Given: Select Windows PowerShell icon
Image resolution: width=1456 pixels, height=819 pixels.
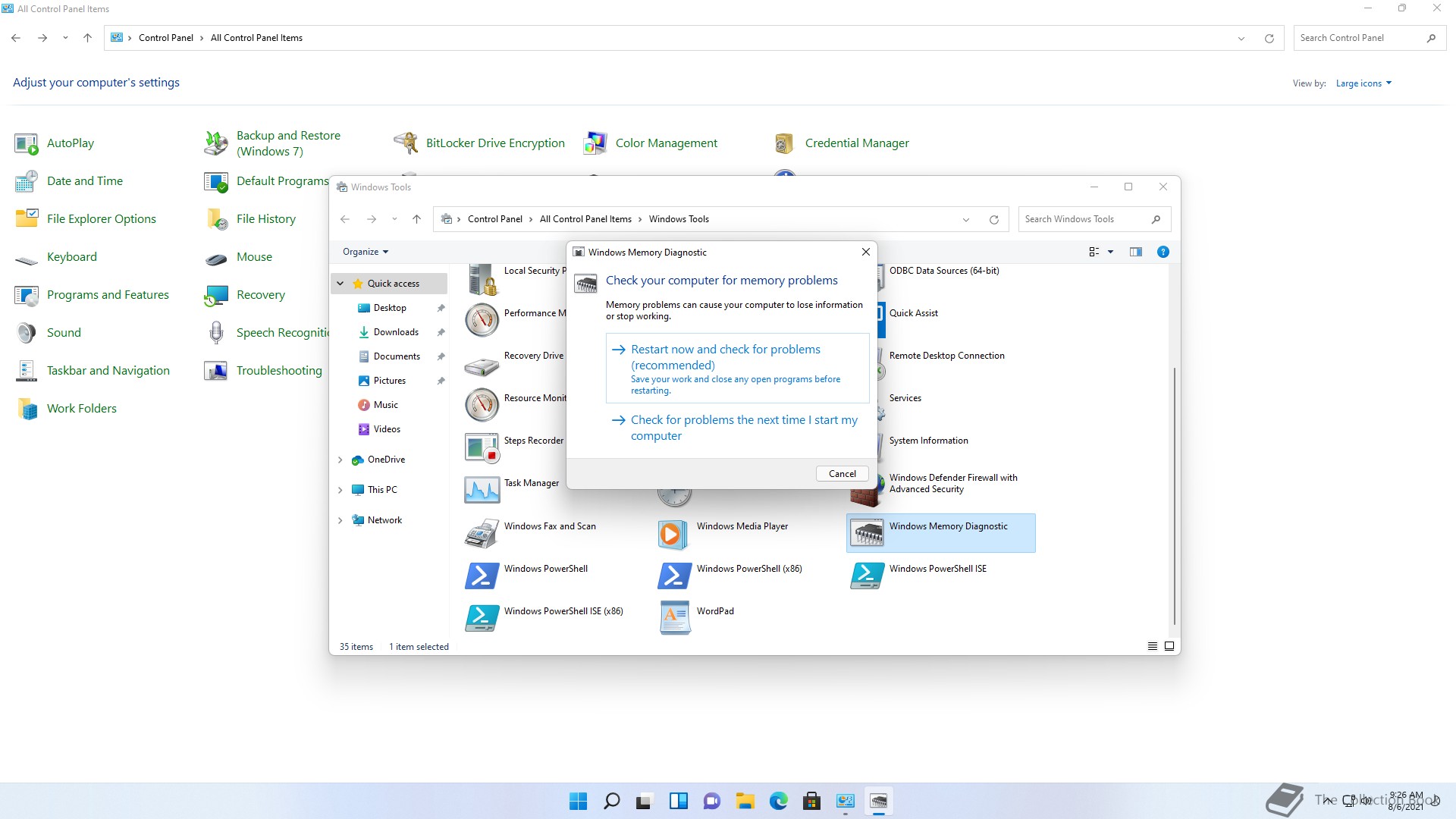Looking at the screenshot, I should [482, 576].
